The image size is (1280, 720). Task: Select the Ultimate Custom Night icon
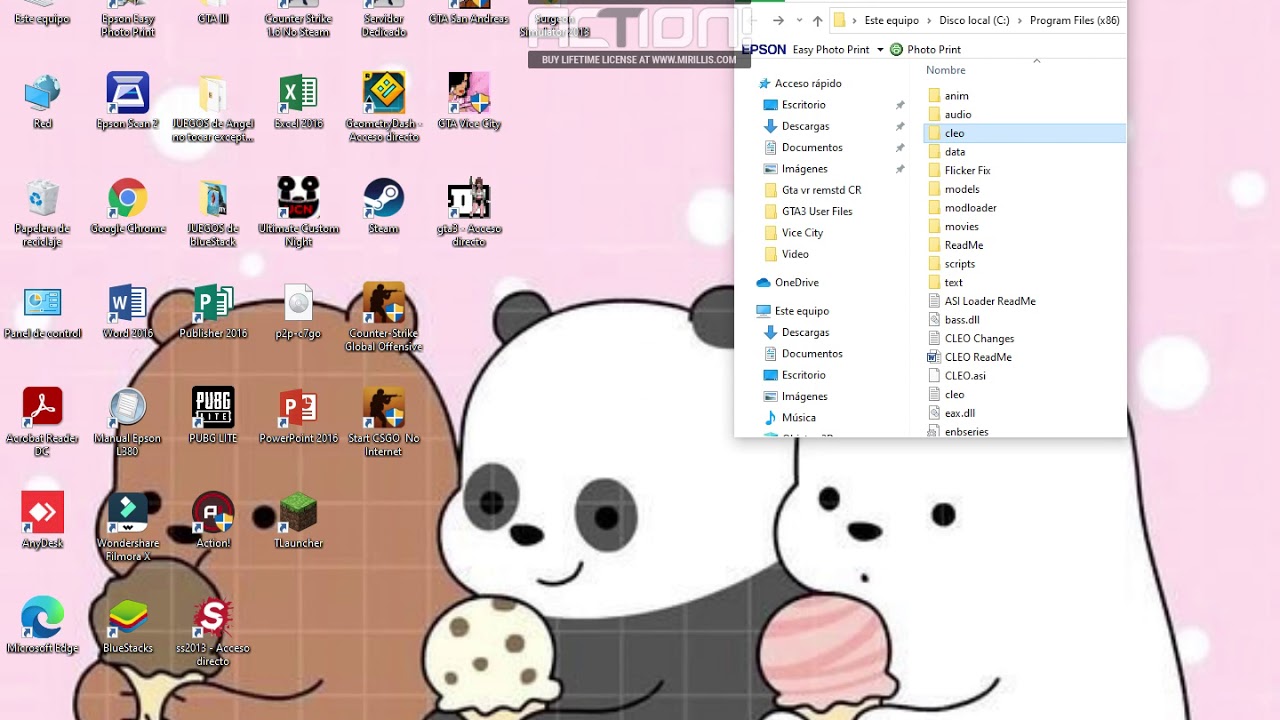[x=298, y=213]
